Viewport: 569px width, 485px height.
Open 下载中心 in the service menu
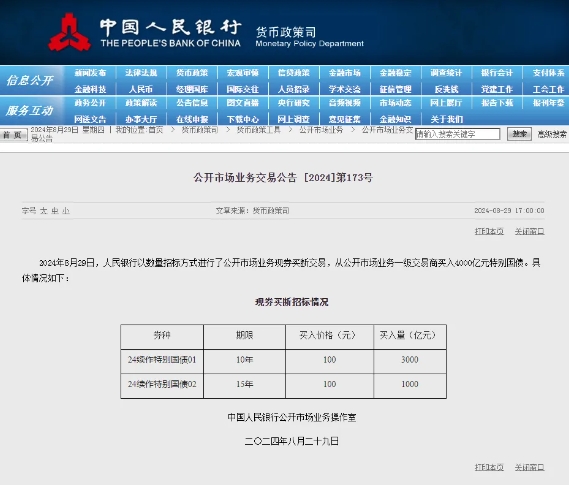tap(243, 119)
